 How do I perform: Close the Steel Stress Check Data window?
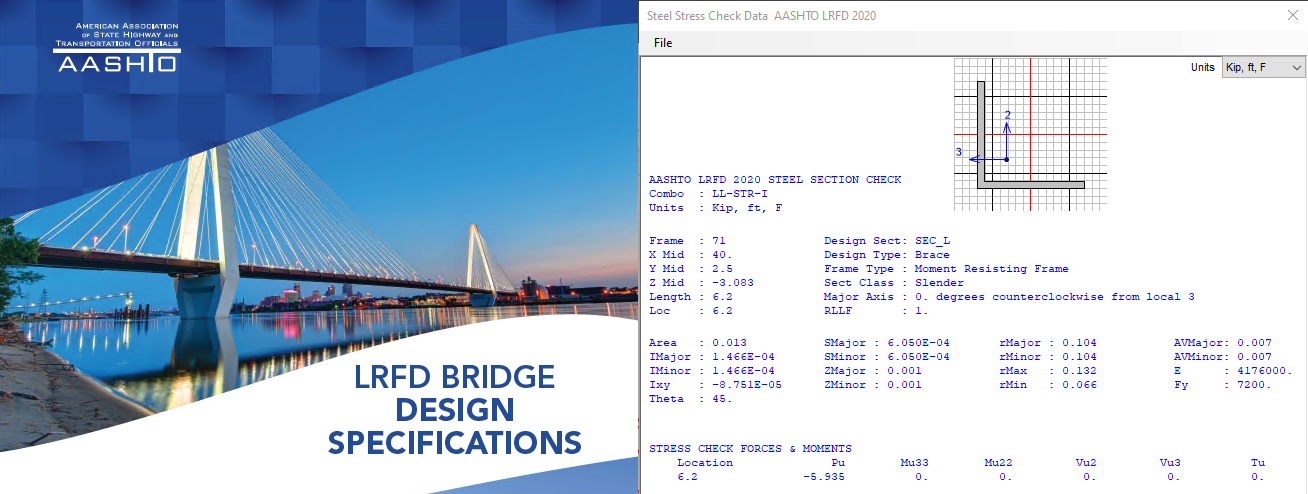tap(1288, 16)
